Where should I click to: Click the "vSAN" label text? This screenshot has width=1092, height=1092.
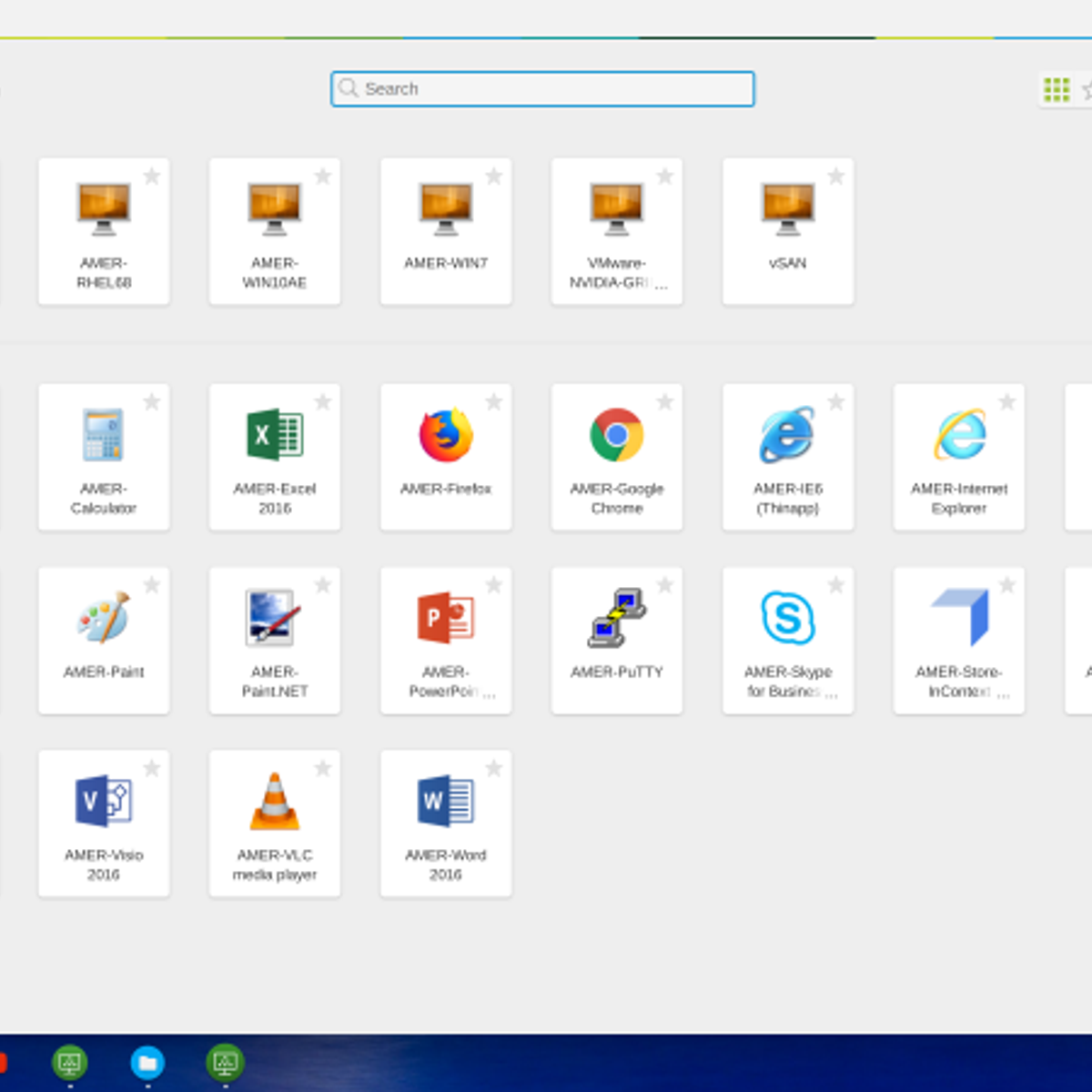(x=788, y=263)
